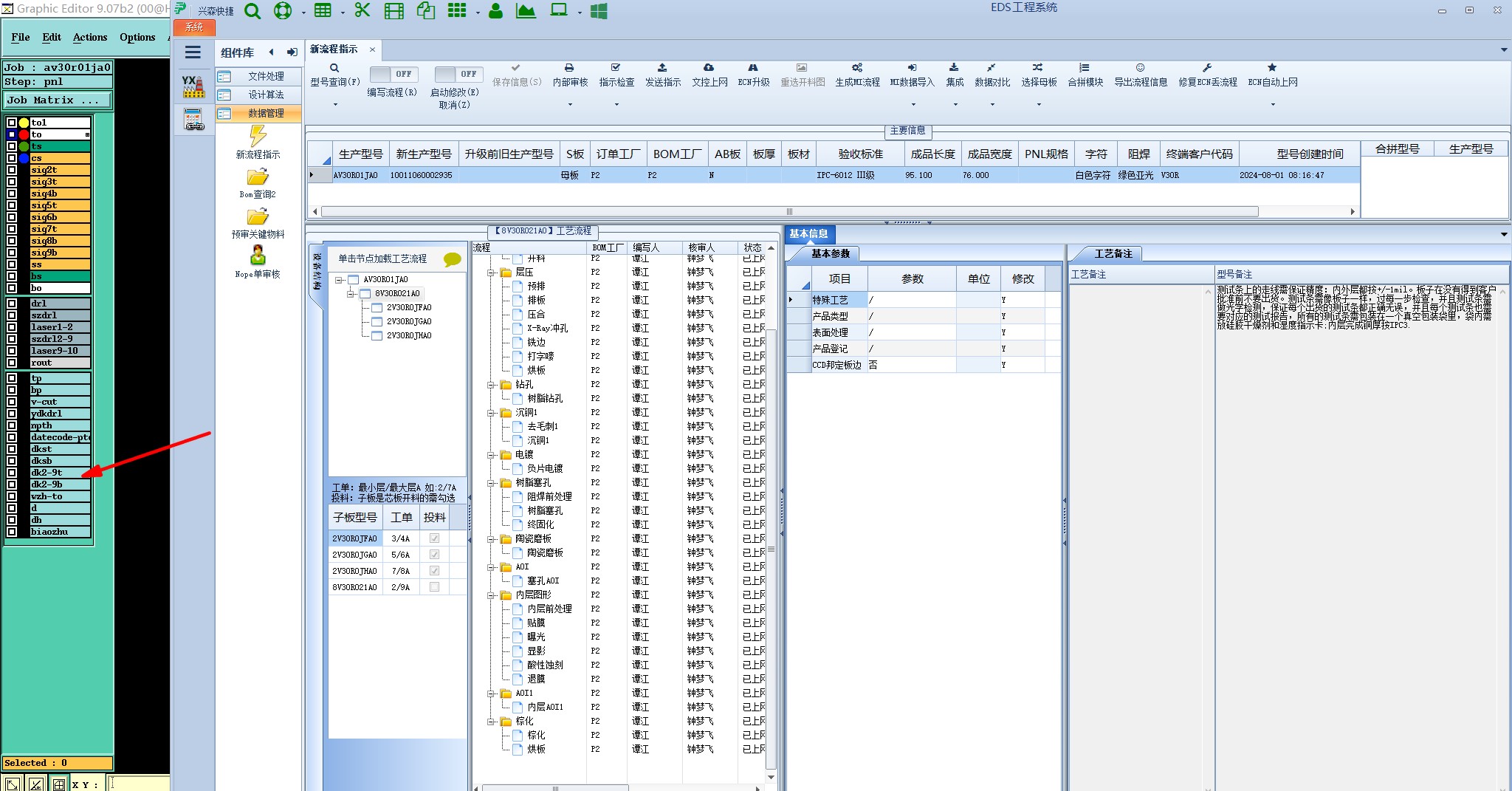1512x791 pixels.
Task: Collapse the 树脂塞孔 process folder
Action: pos(491,483)
